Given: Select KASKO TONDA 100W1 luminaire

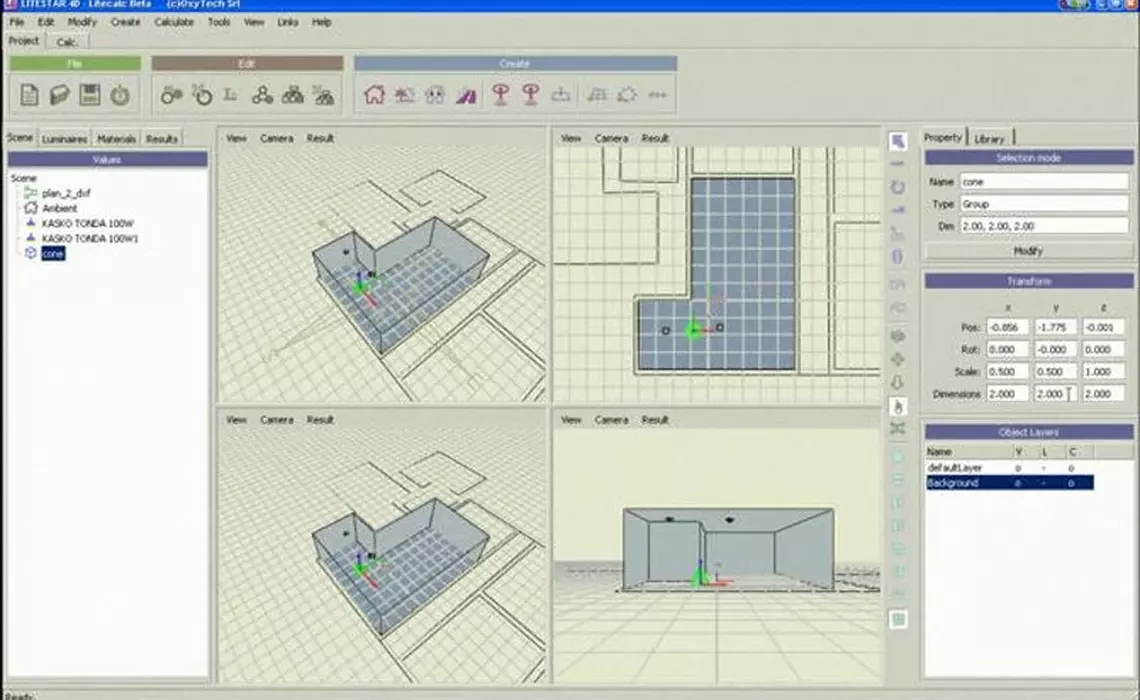Looking at the screenshot, I should (x=90, y=238).
